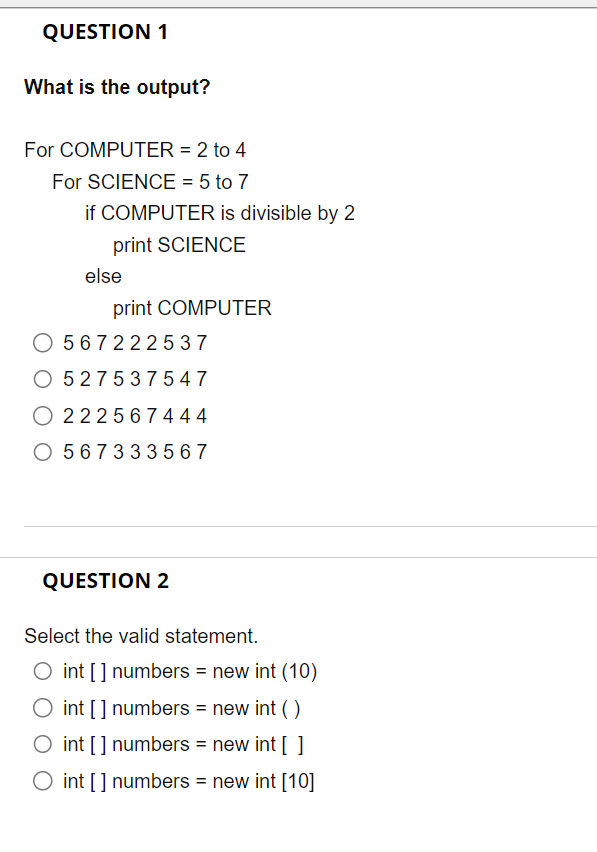This screenshot has width=597, height=852.
Task: Click the QUESTION 1 heading
Action: coord(106,32)
